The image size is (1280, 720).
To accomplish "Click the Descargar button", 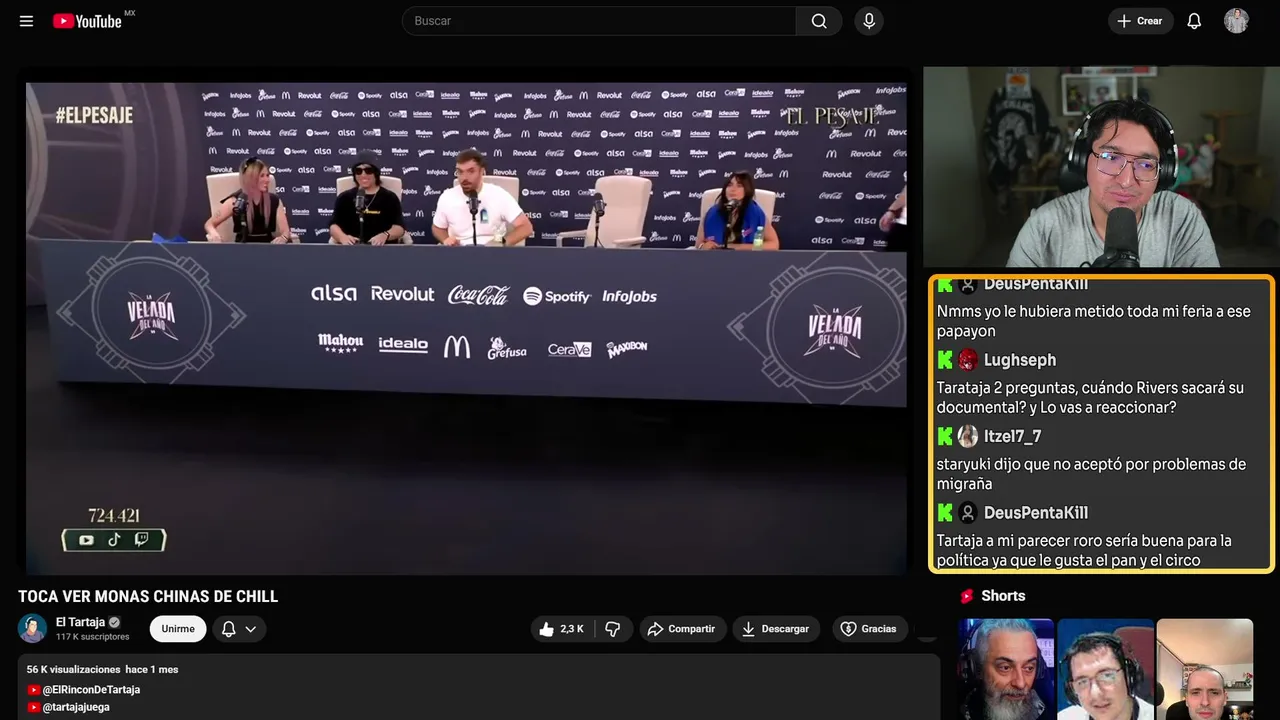I will pyautogui.click(x=776, y=629).
